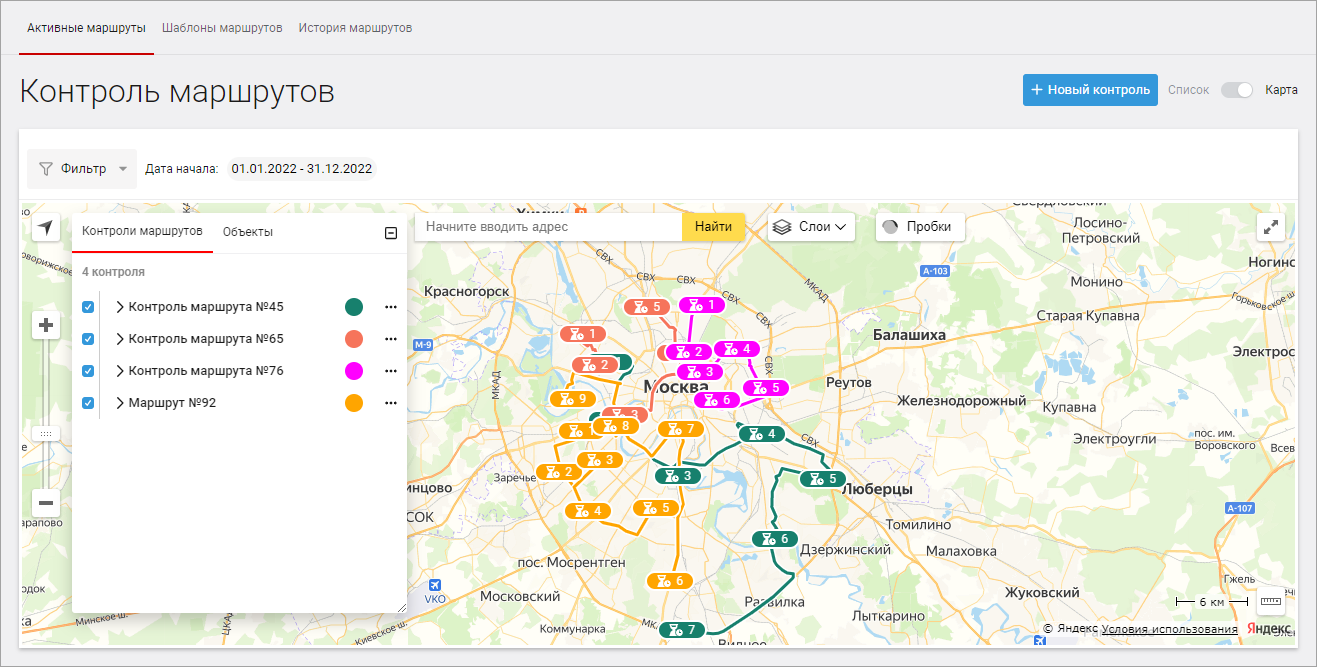Open fullscreen map mode

tap(1271, 227)
